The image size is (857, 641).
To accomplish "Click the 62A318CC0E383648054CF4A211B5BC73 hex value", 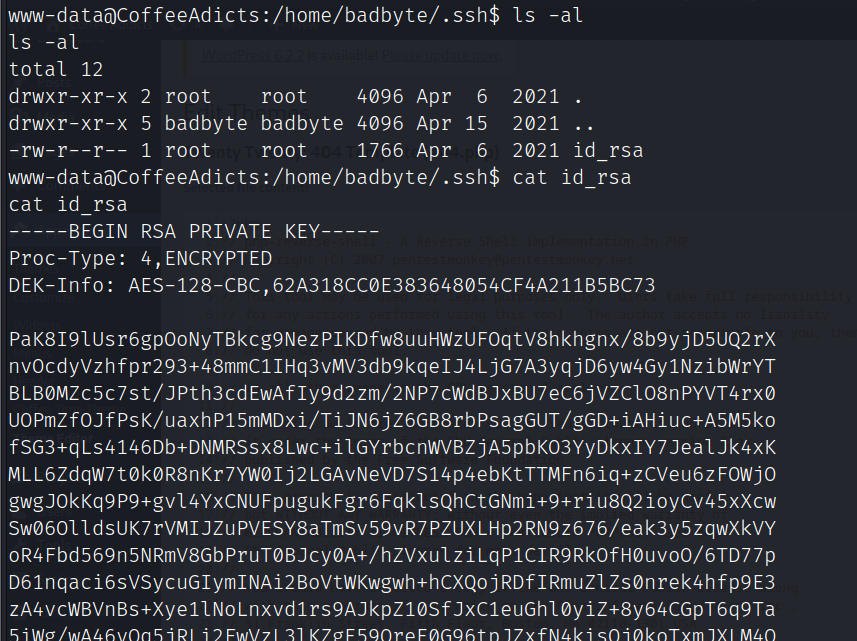I will [465, 286].
